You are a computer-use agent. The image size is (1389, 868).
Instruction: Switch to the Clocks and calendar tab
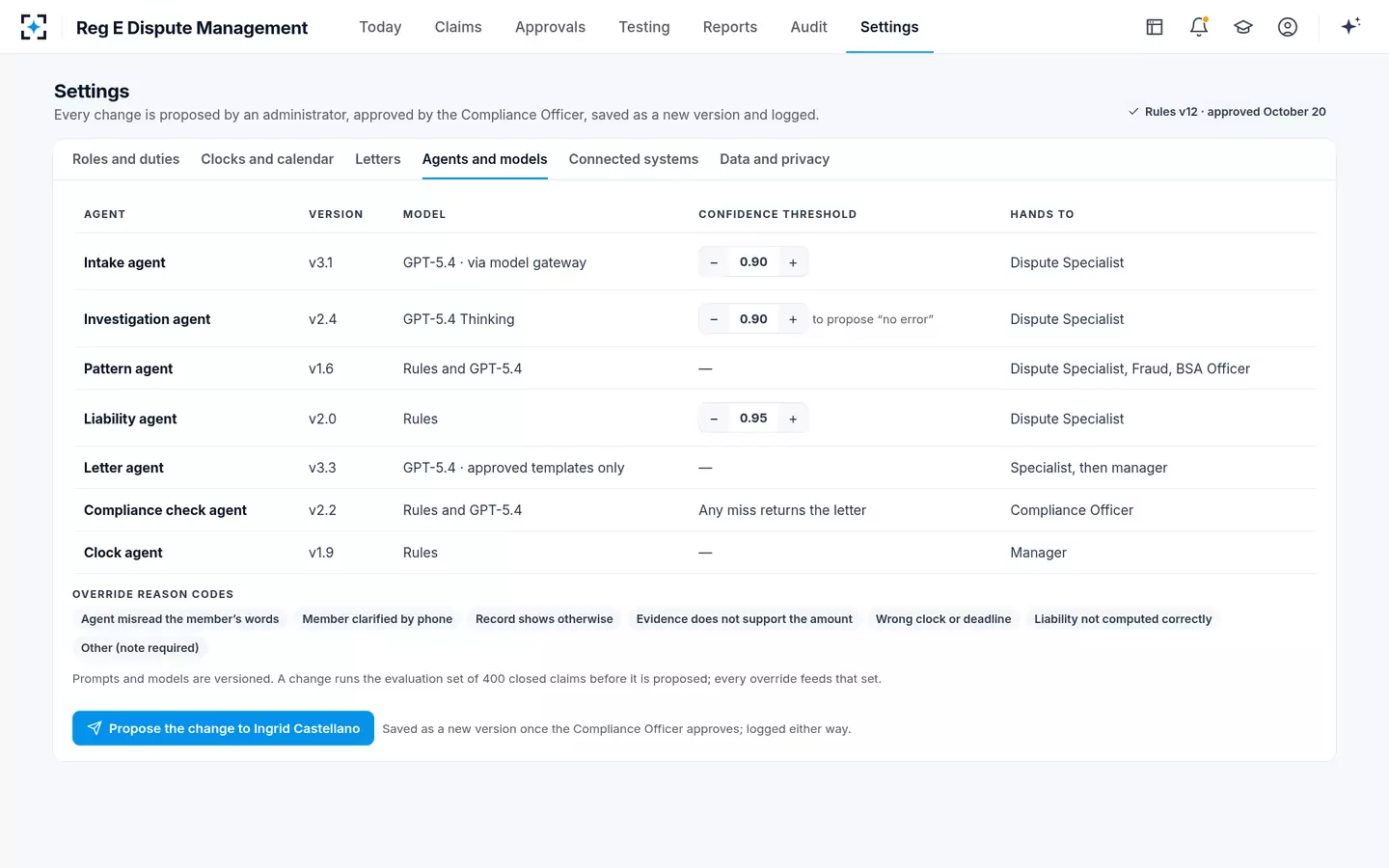point(267,159)
